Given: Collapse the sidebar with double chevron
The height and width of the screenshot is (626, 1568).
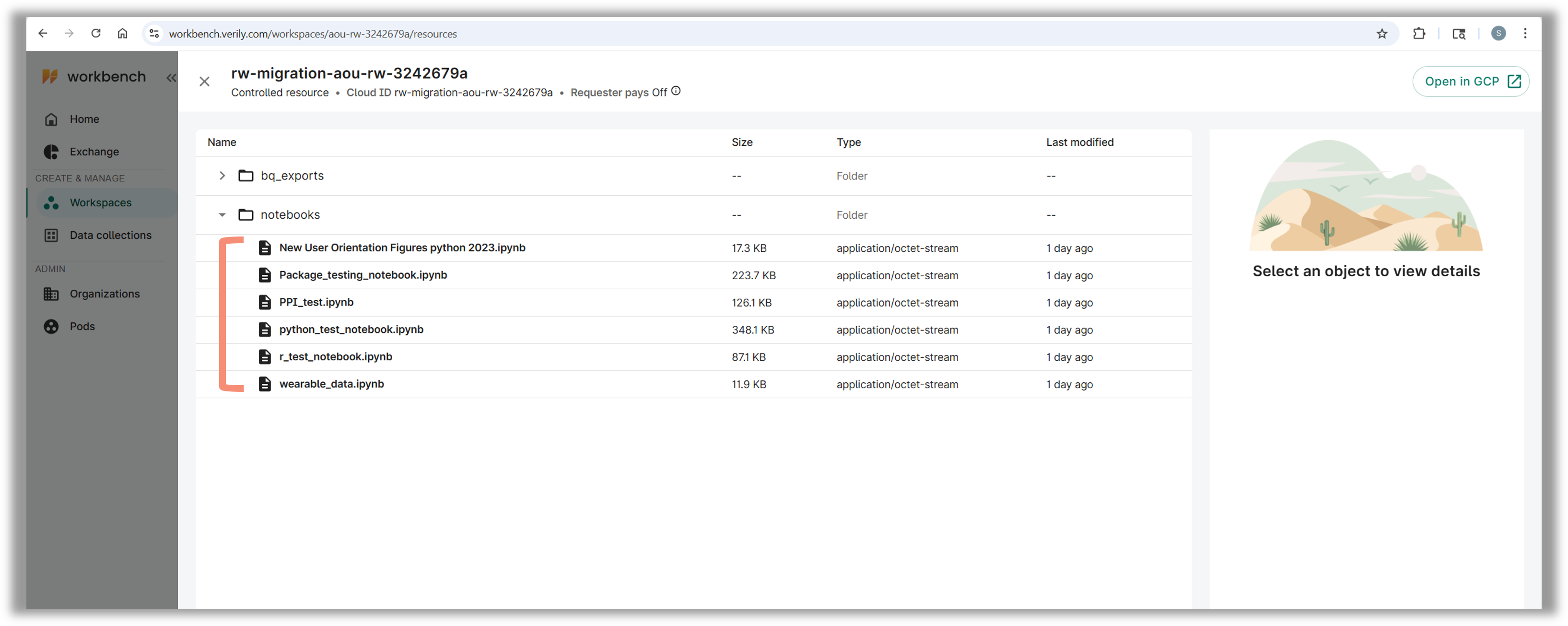Looking at the screenshot, I should (x=171, y=77).
